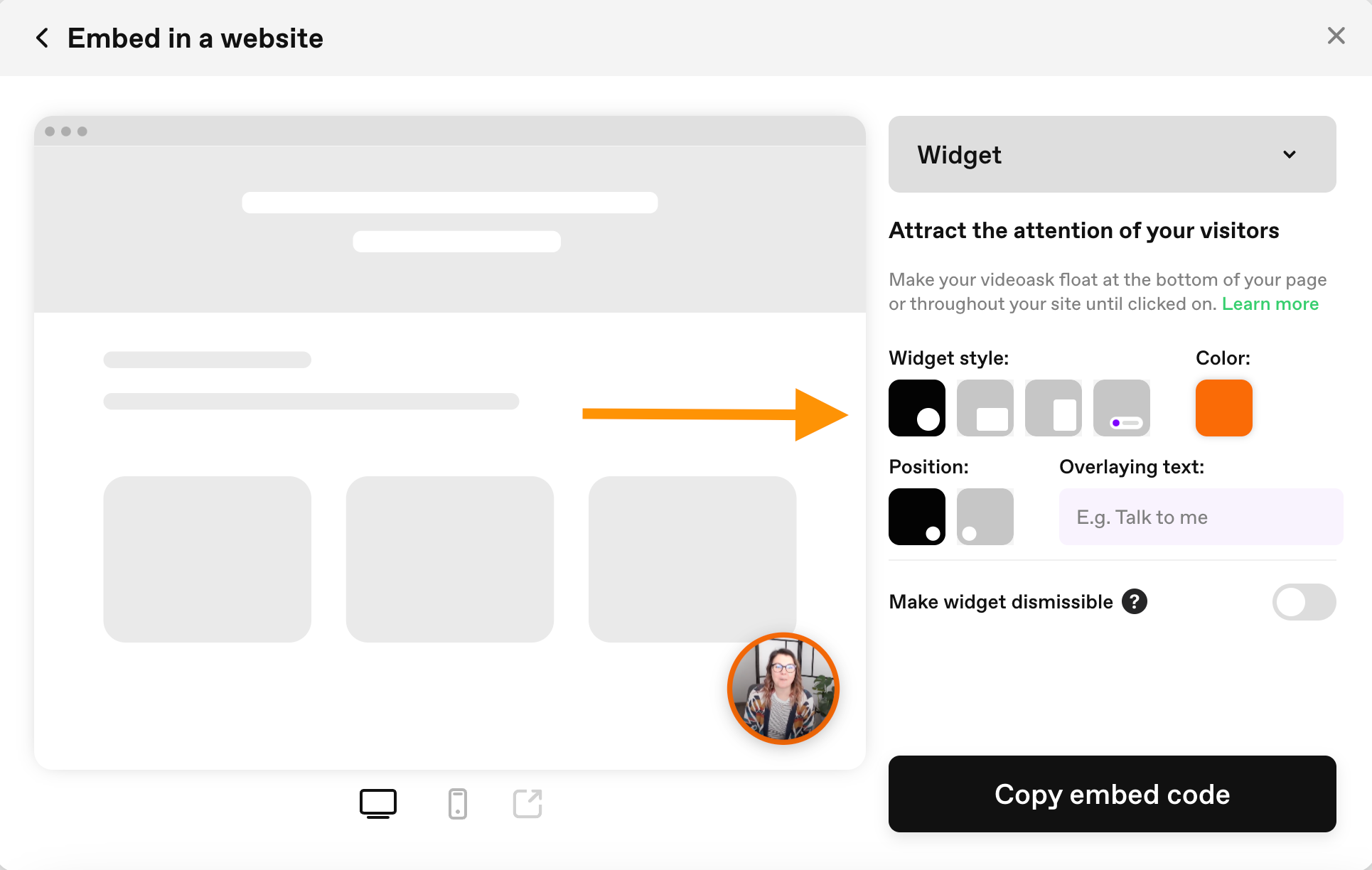Choose the tall rectangle widget style
The height and width of the screenshot is (870, 1372).
(x=1054, y=408)
